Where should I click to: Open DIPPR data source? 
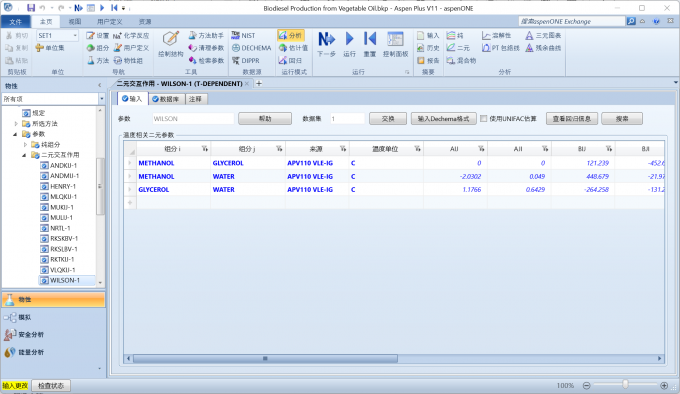click(x=245, y=61)
